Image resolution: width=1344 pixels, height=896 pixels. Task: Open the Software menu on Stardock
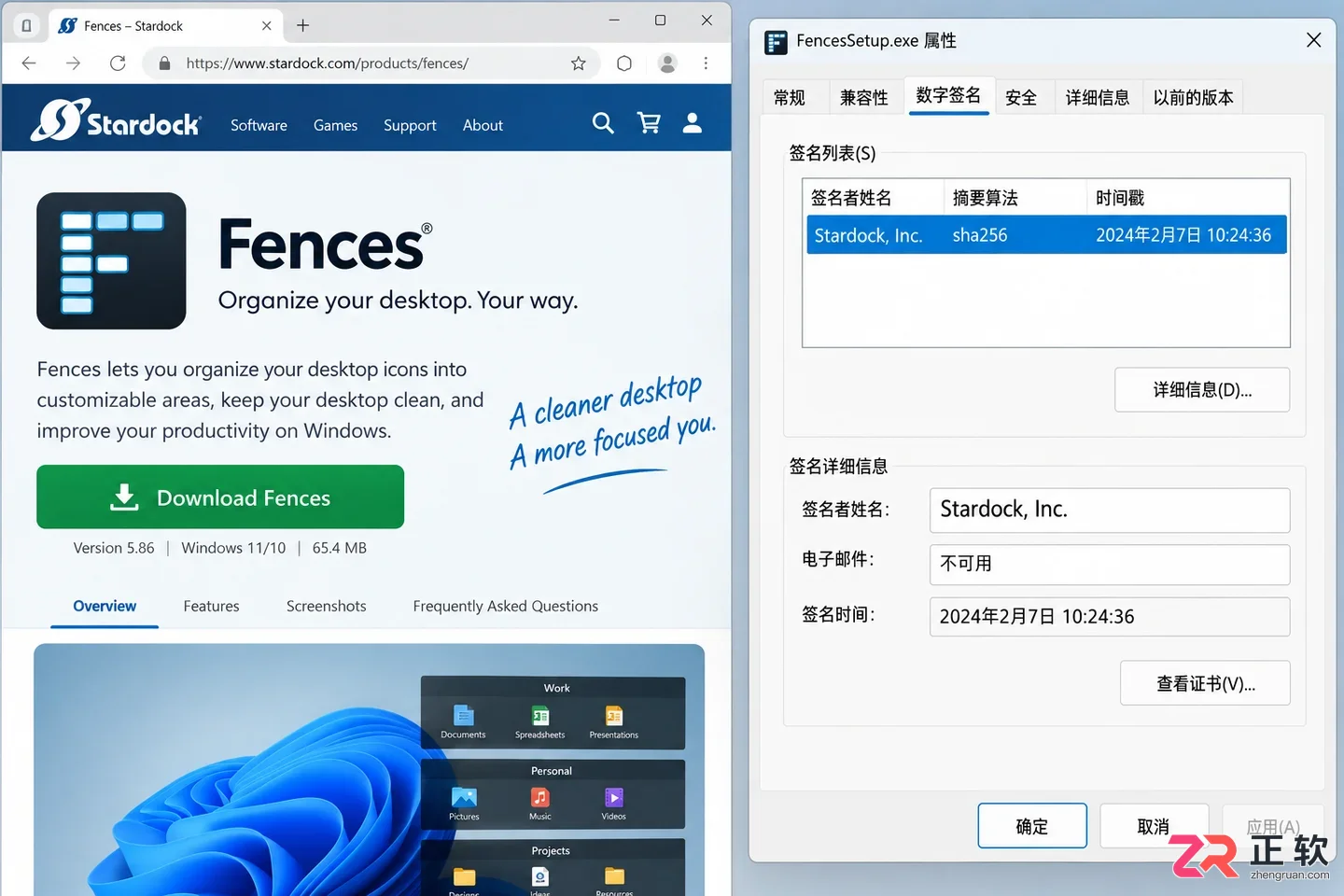[x=259, y=125]
